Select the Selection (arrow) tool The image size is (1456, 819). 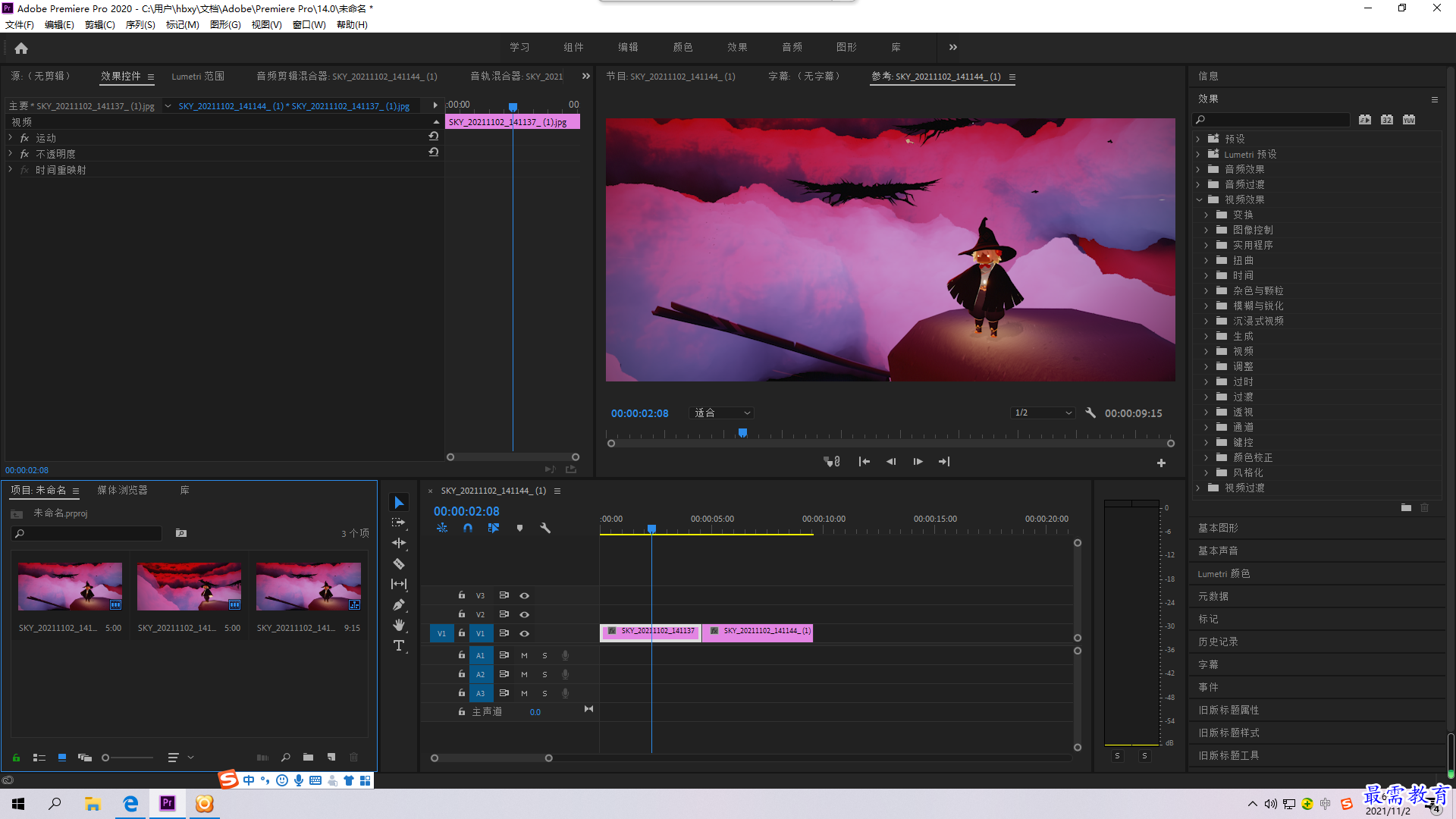pos(399,503)
